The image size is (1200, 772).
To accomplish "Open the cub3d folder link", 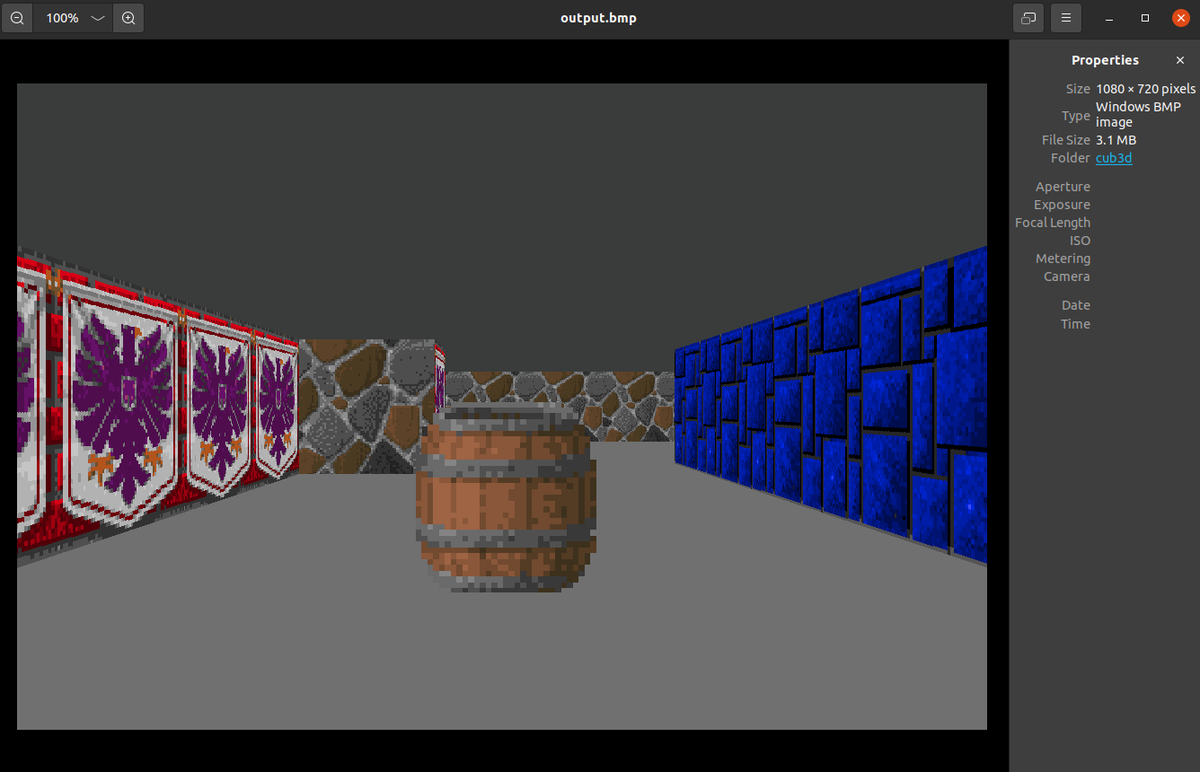I will click(x=1114, y=158).
